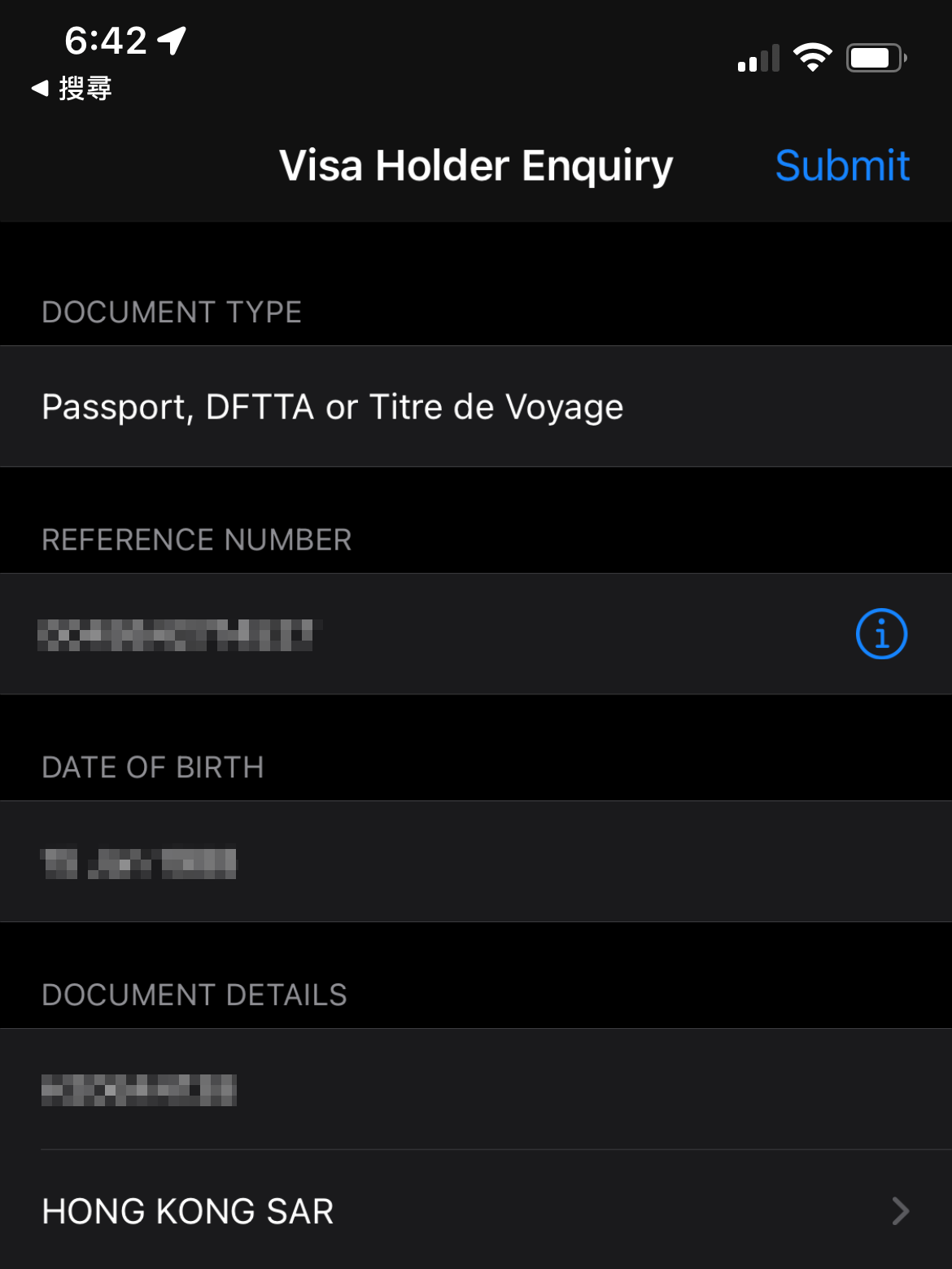This screenshot has width=952, height=1269.
Task: Tap the location services arrow icon
Action: tap(172, 40)
